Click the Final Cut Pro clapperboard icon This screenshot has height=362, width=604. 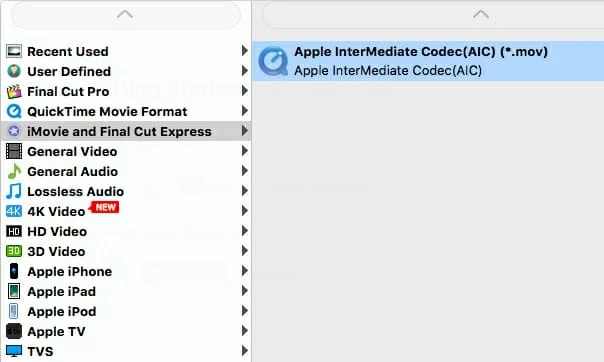tap(14, 91)
